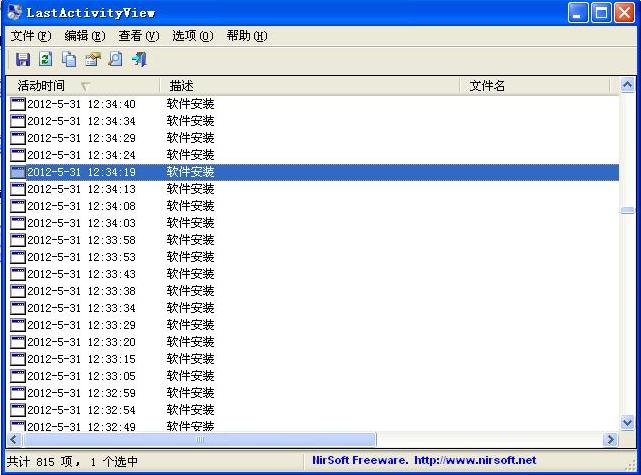Select the row timed 12:33:29
The height and width of the screenshot is (475, 641).
(x=314, y=325)
